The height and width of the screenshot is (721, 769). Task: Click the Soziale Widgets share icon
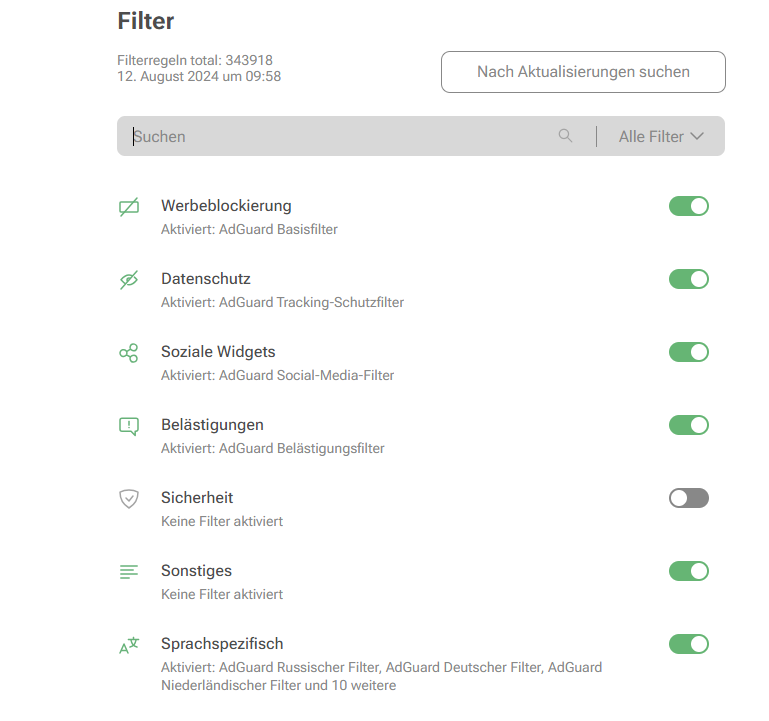[x=129, y=353]
